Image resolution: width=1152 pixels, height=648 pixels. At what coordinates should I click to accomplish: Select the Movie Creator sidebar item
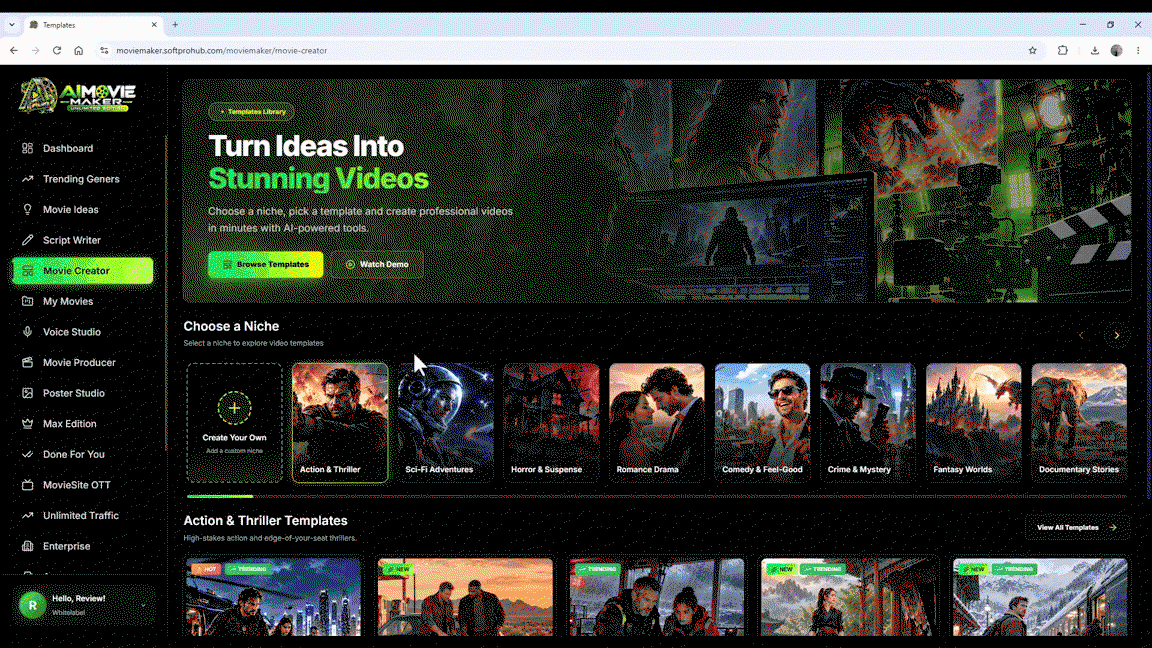[82, 270]
